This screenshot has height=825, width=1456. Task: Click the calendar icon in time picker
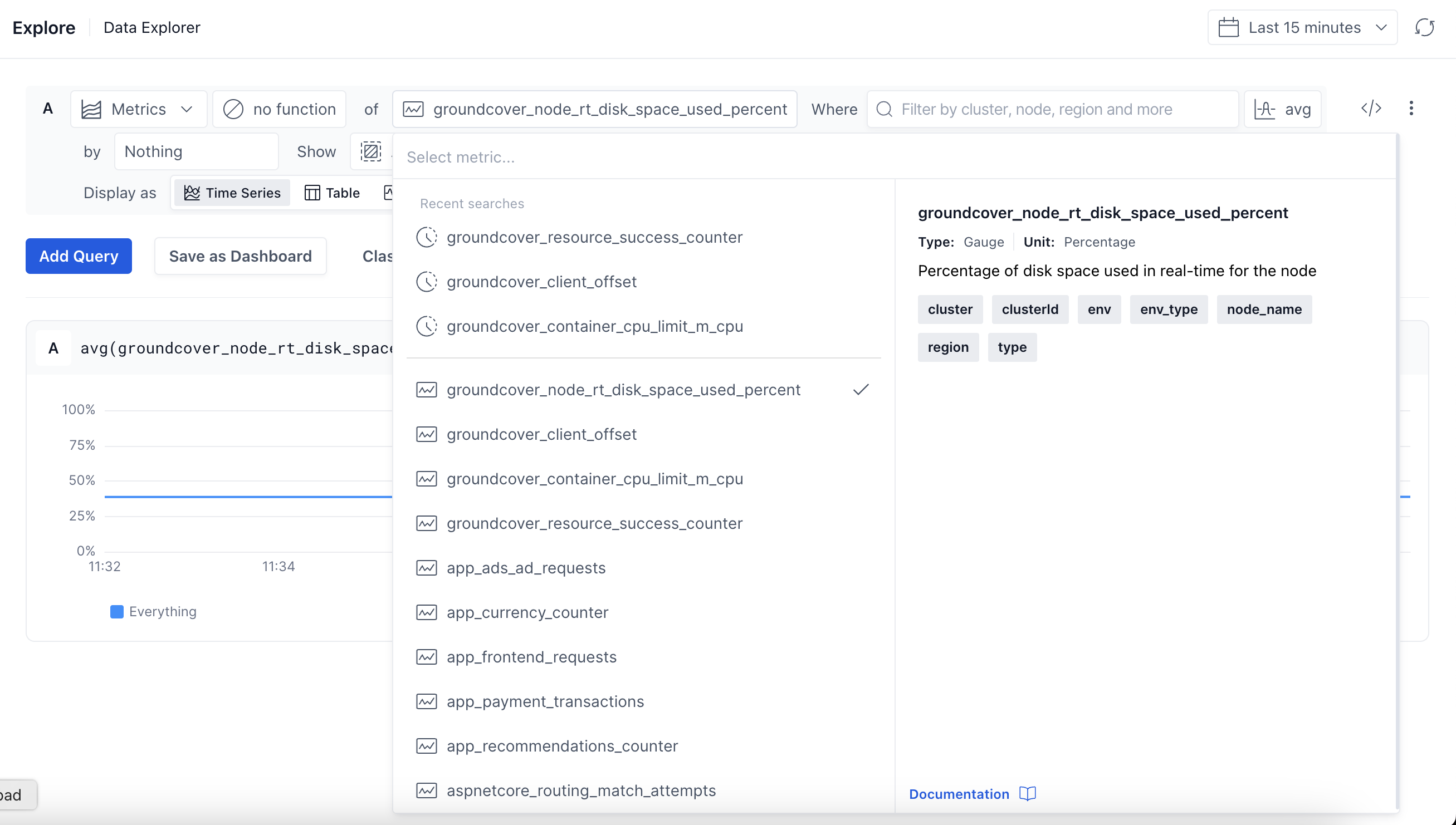click(x=1228, y=27)
